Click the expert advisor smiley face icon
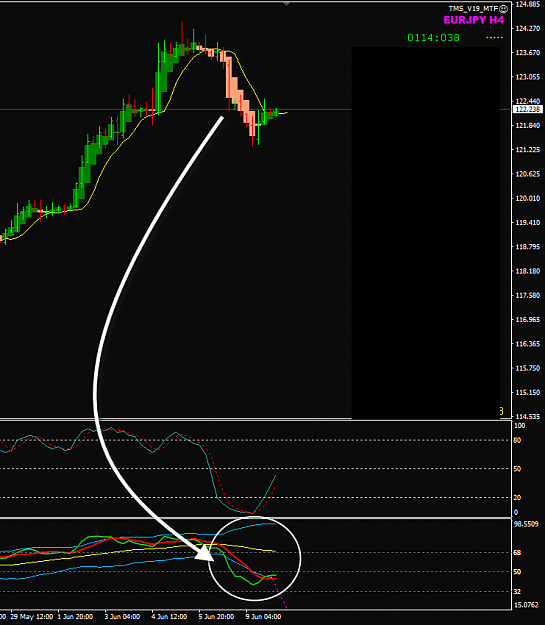 (504, 9)
